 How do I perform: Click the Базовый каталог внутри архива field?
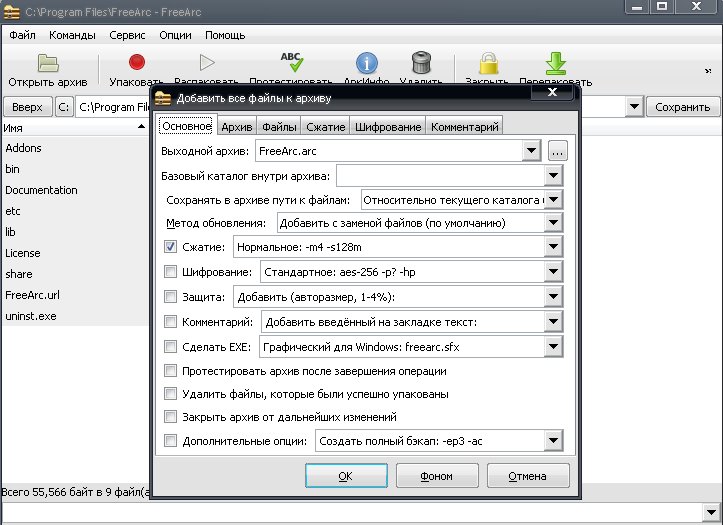tap(441, 176)
